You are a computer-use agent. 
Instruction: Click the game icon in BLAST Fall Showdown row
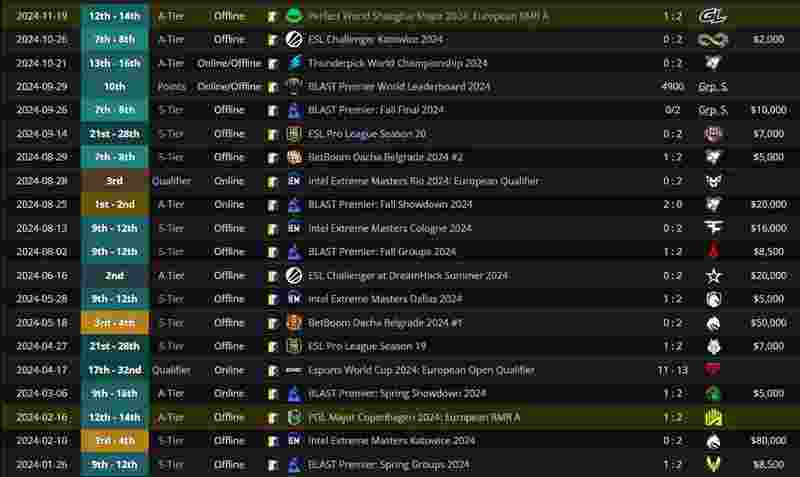point(273,205)
